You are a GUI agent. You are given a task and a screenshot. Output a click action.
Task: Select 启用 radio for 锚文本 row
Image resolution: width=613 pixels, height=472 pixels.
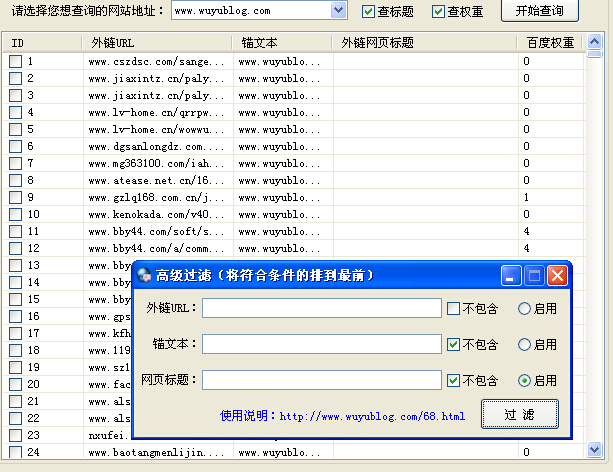tap(524, 345)
